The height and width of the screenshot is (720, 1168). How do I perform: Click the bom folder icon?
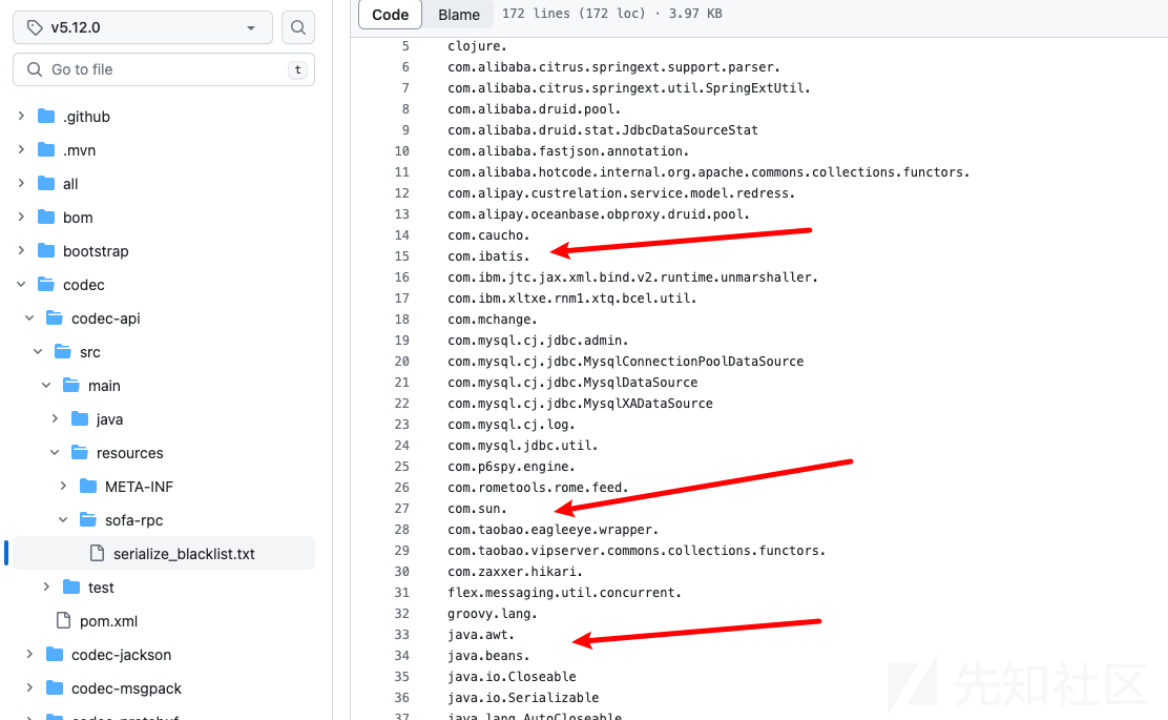tap(46, 217)
